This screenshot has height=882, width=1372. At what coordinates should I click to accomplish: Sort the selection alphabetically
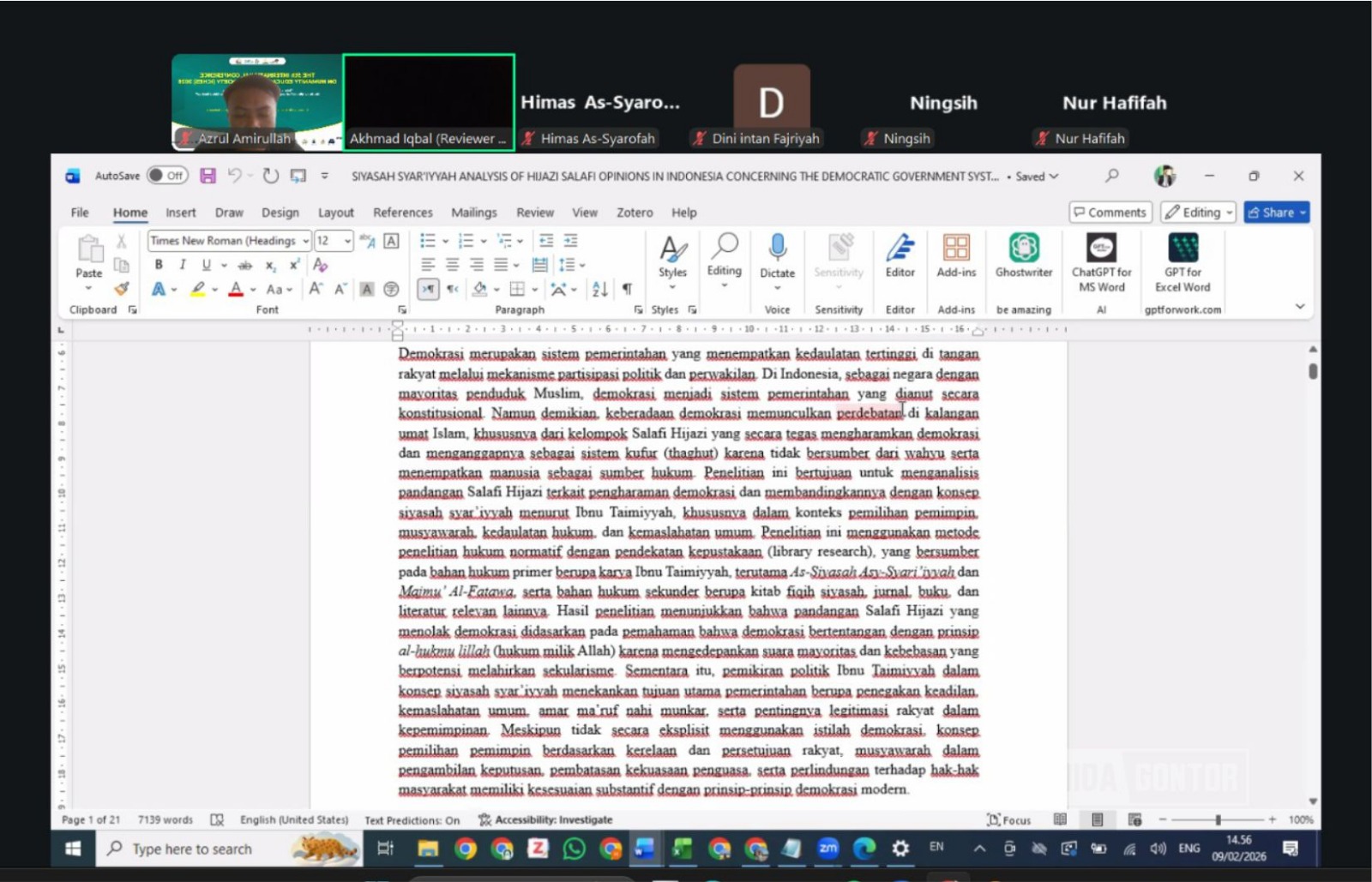tap(600, 289)
